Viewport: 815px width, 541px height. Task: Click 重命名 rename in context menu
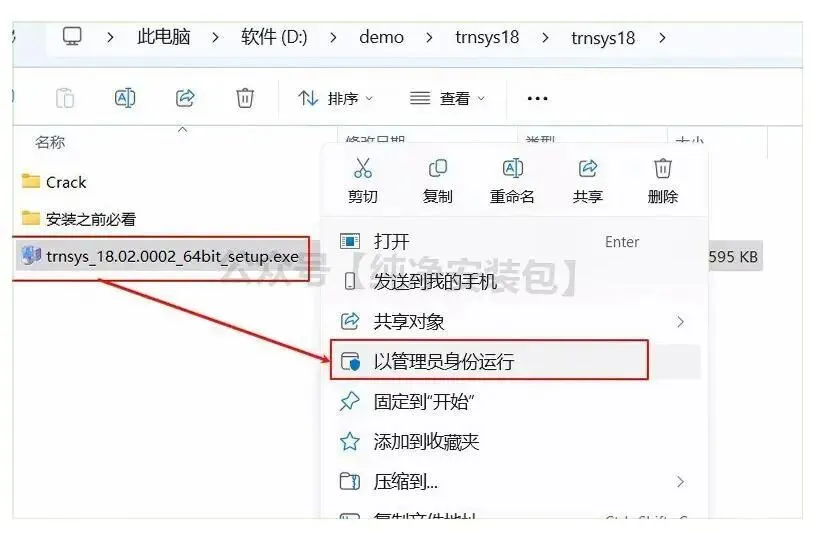coord(512,181)
